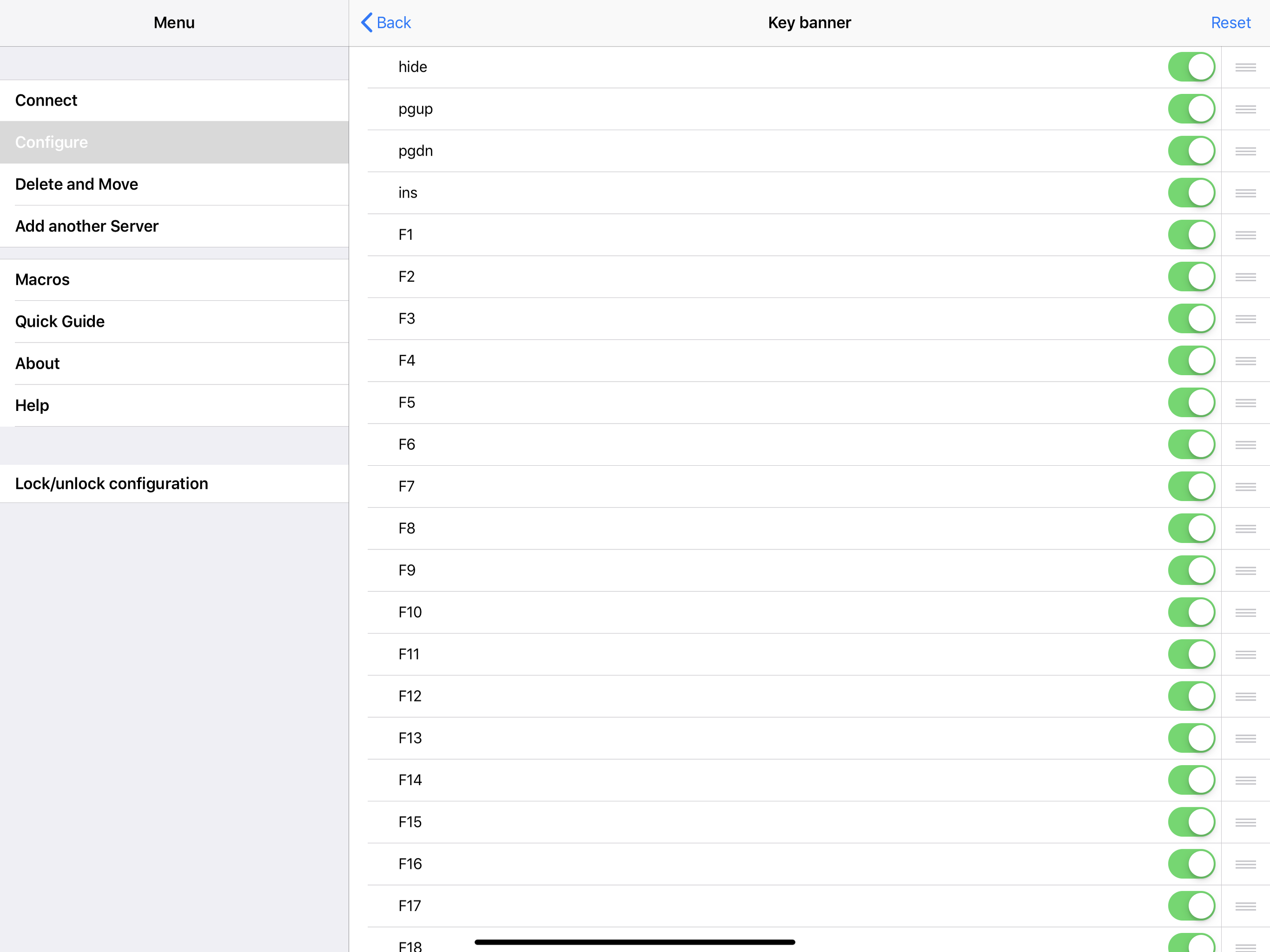Click the drag handle beside F5

[x=1245, y=403]
